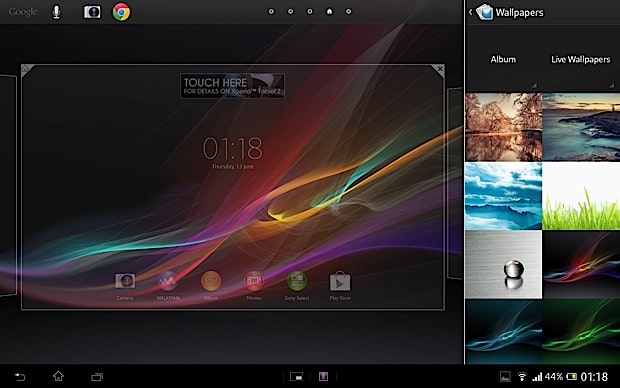This screenshot has width=620, height=388.
Task: Tap the status bar 01:18 clock
Action: pos(594,377)
